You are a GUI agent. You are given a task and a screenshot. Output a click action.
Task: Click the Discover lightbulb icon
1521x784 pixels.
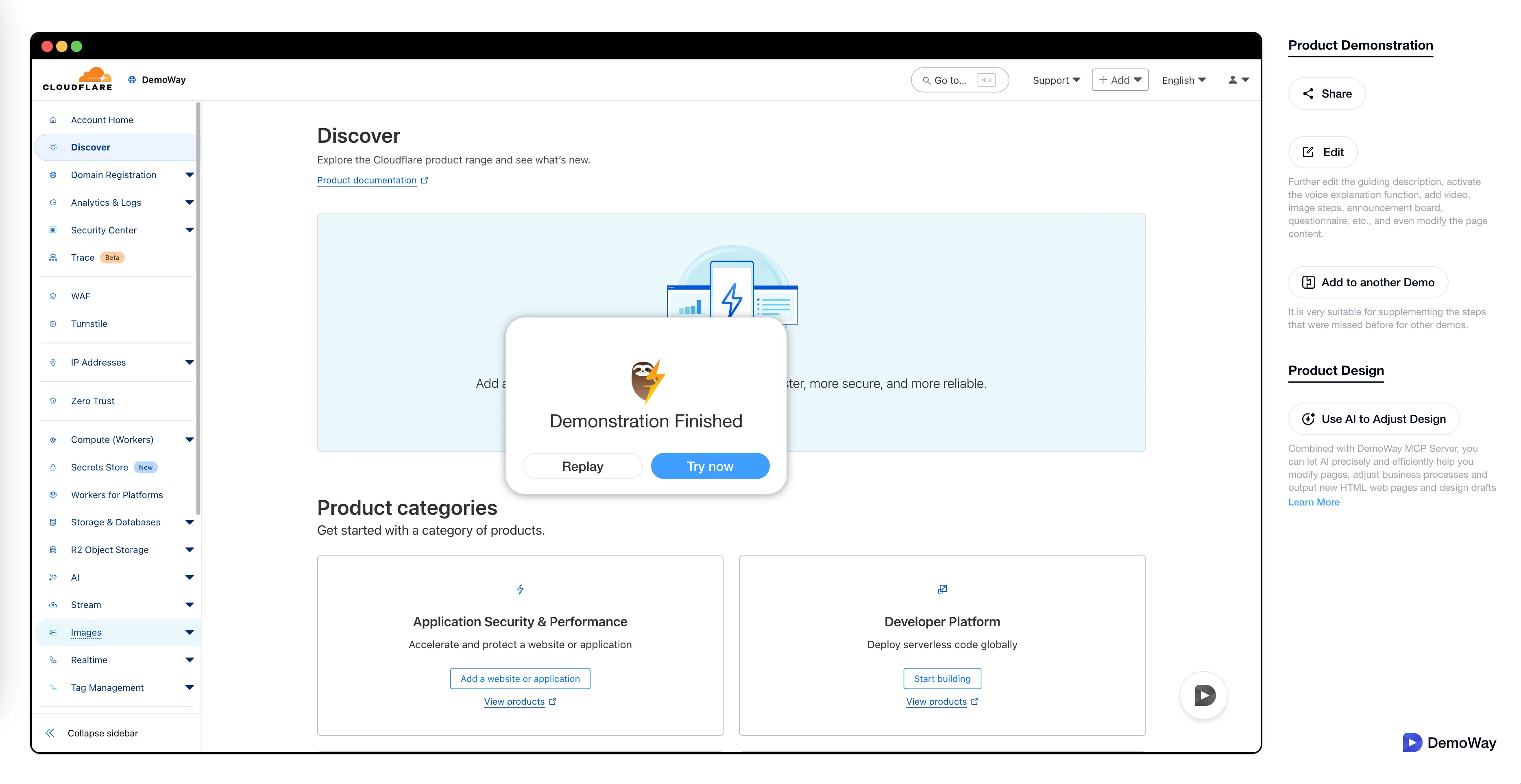coord(53,148)
